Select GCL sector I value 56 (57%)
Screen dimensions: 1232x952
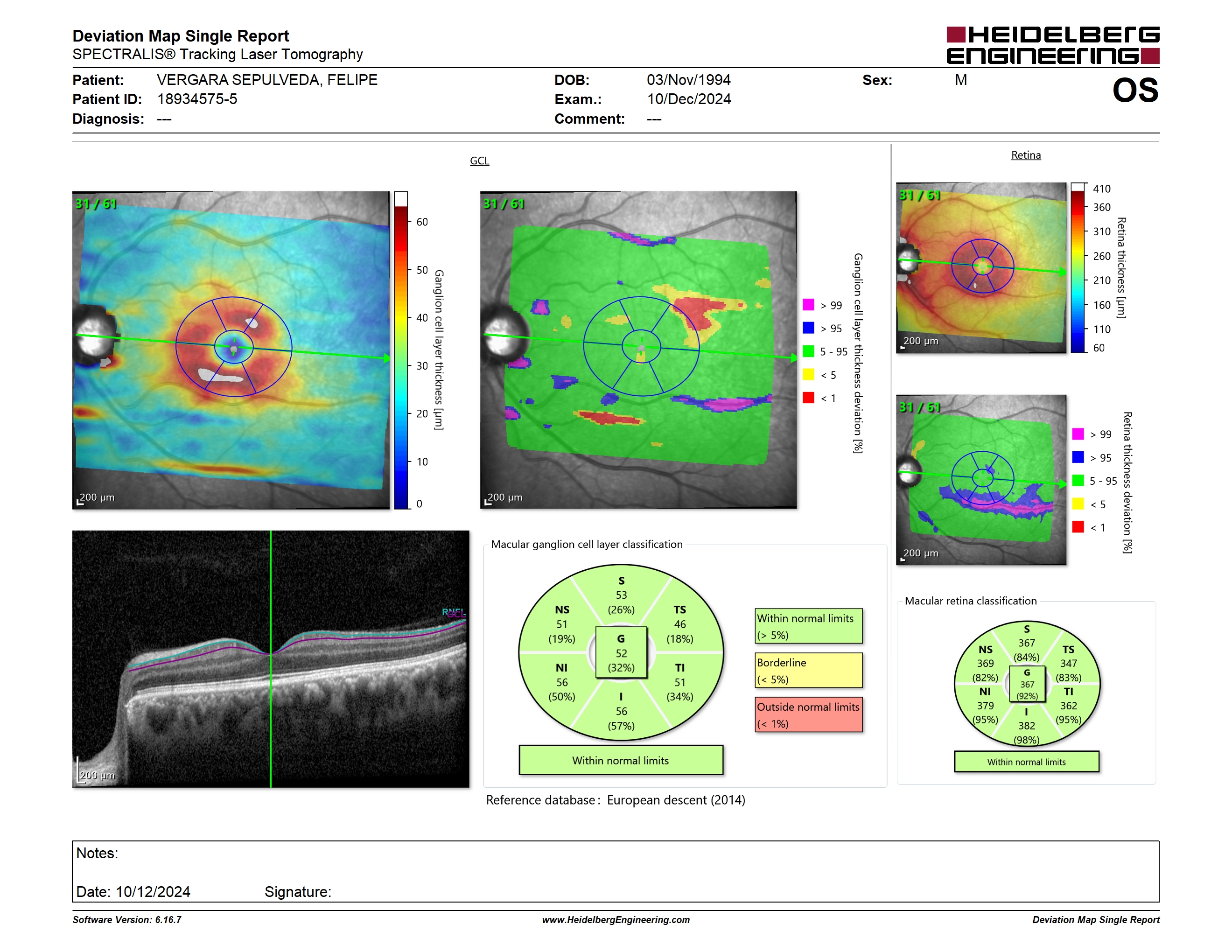(621, 711)
